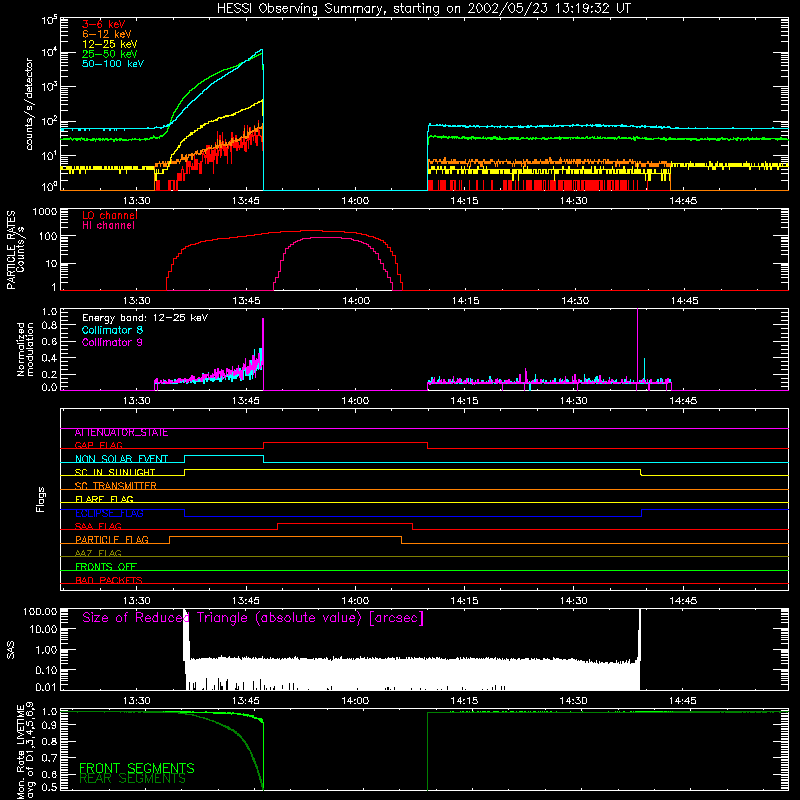
Task: Click the 14:30 tick label under SAS plot
Action: [573, 701]
